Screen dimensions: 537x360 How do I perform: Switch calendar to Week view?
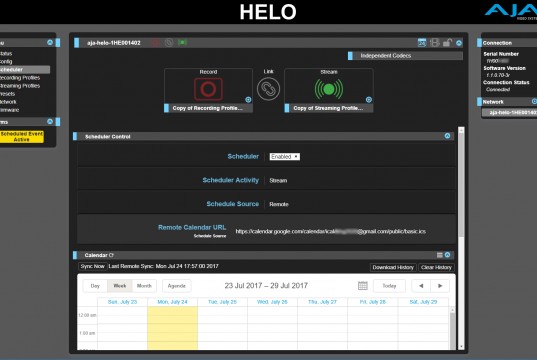tap(120, 286)
